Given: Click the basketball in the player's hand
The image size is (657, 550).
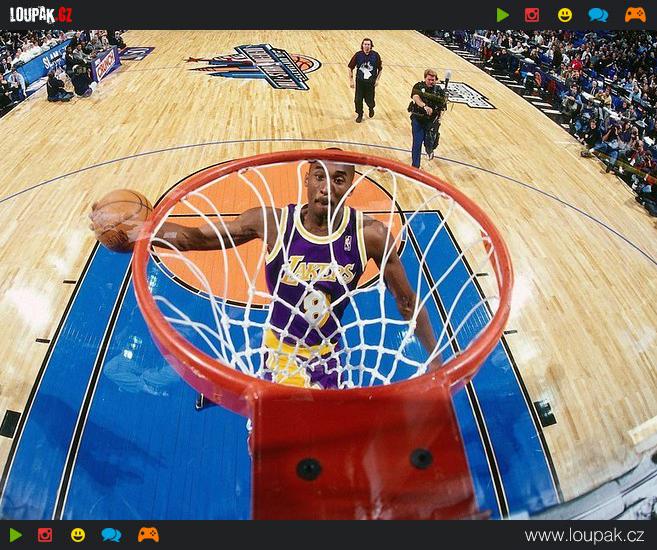Looking at the screenshot, I should pos(120,218).
